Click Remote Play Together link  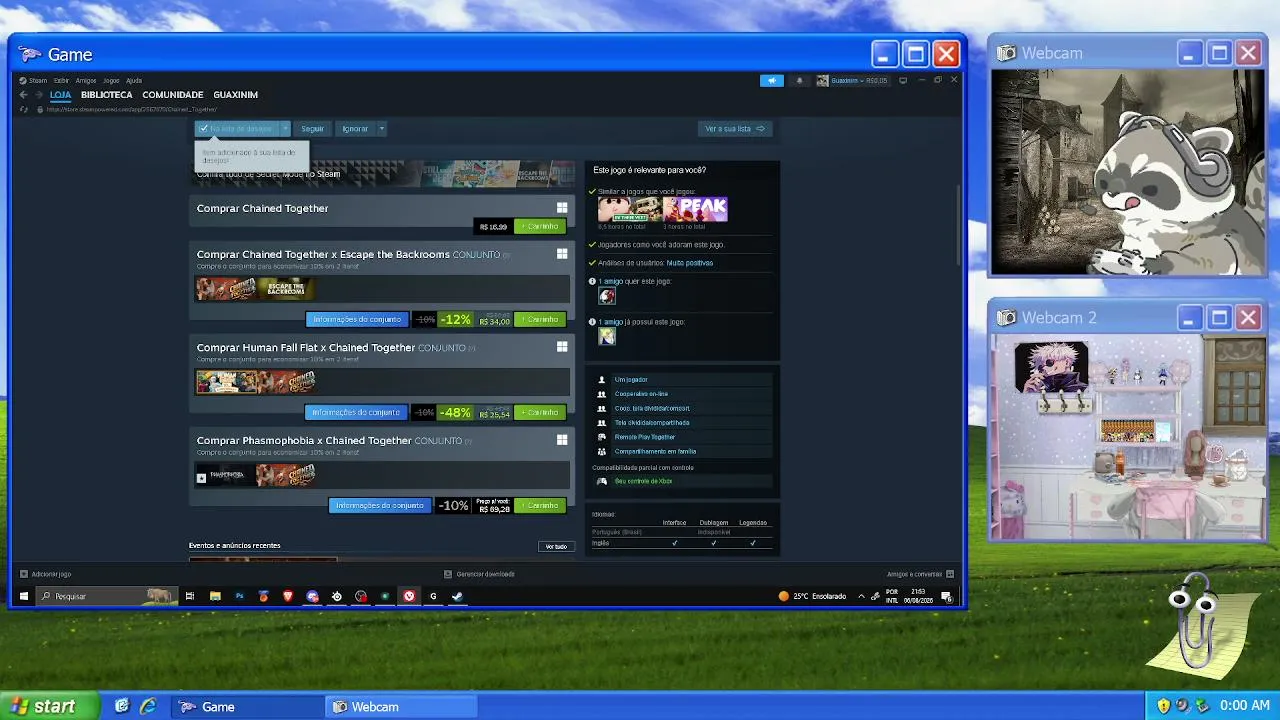645,437
